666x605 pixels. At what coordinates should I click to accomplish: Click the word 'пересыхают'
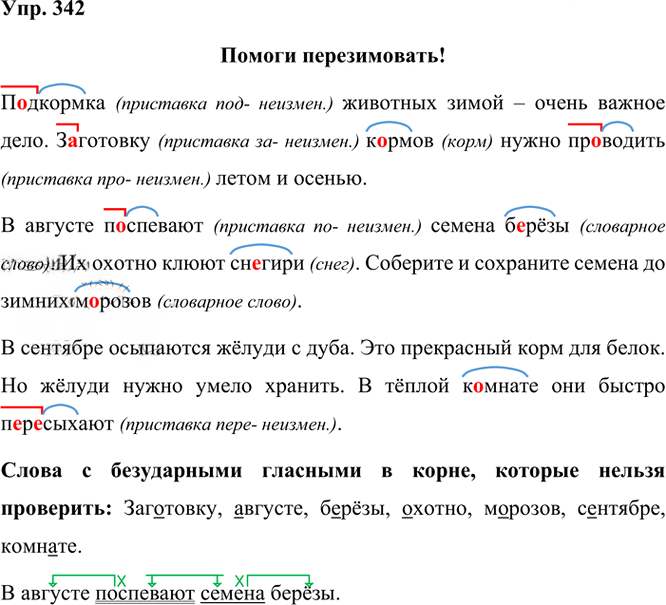click(57, 424)
